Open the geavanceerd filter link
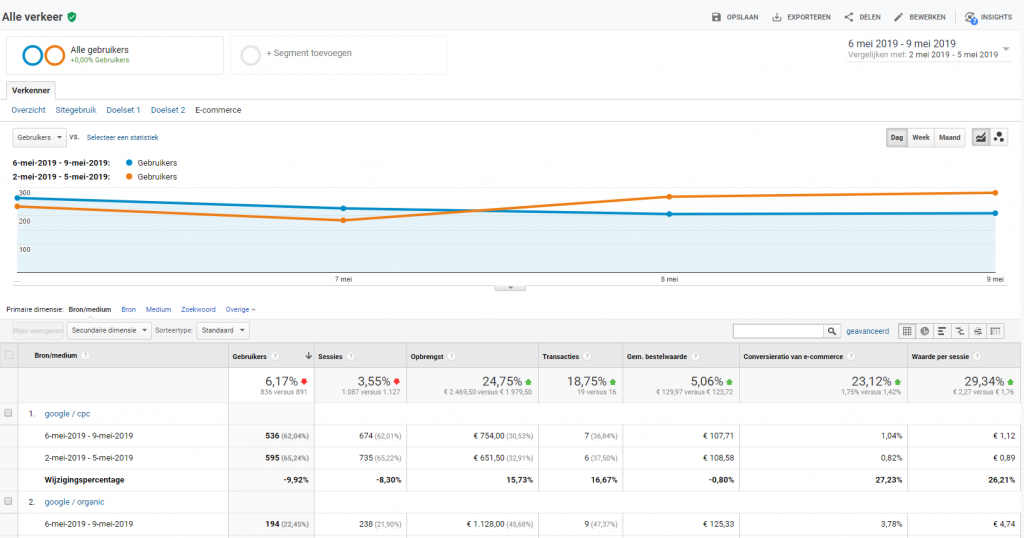This screenshot has height=538, width=1024. click(x=867, y=332)
